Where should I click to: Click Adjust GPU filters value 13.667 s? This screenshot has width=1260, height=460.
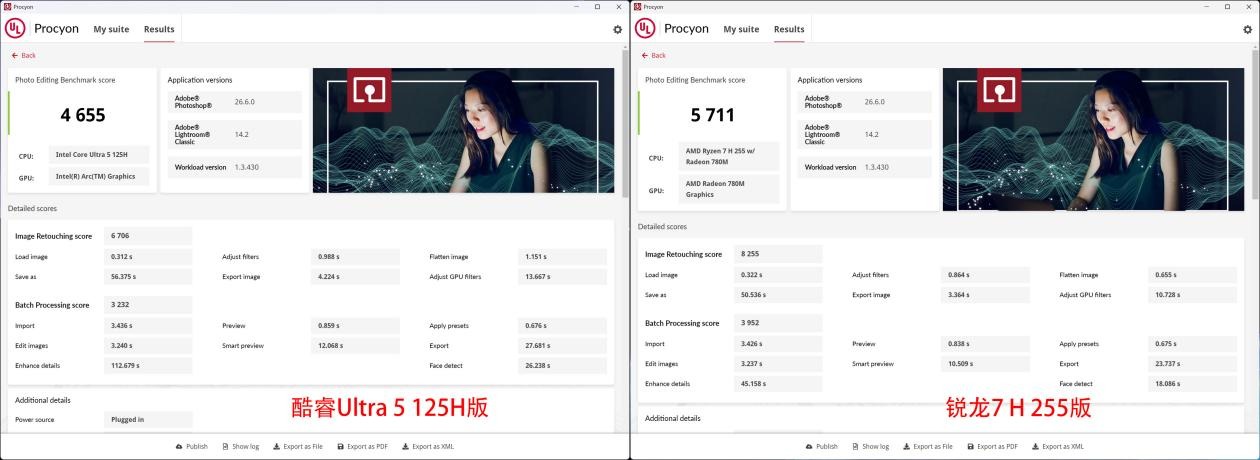tap(562, 277)
